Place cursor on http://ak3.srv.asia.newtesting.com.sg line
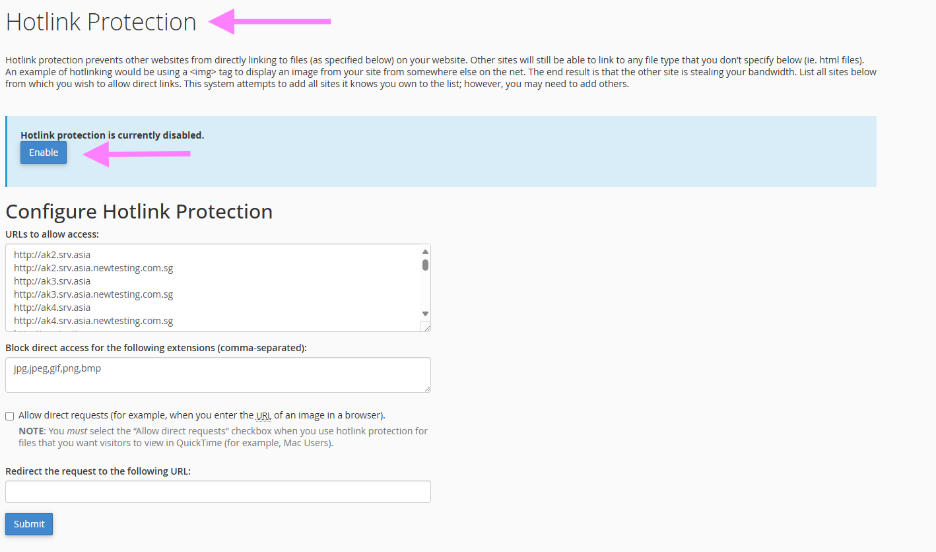Image resolution: width=936 pixels, height=552 pixels. [x=93, y=295]
